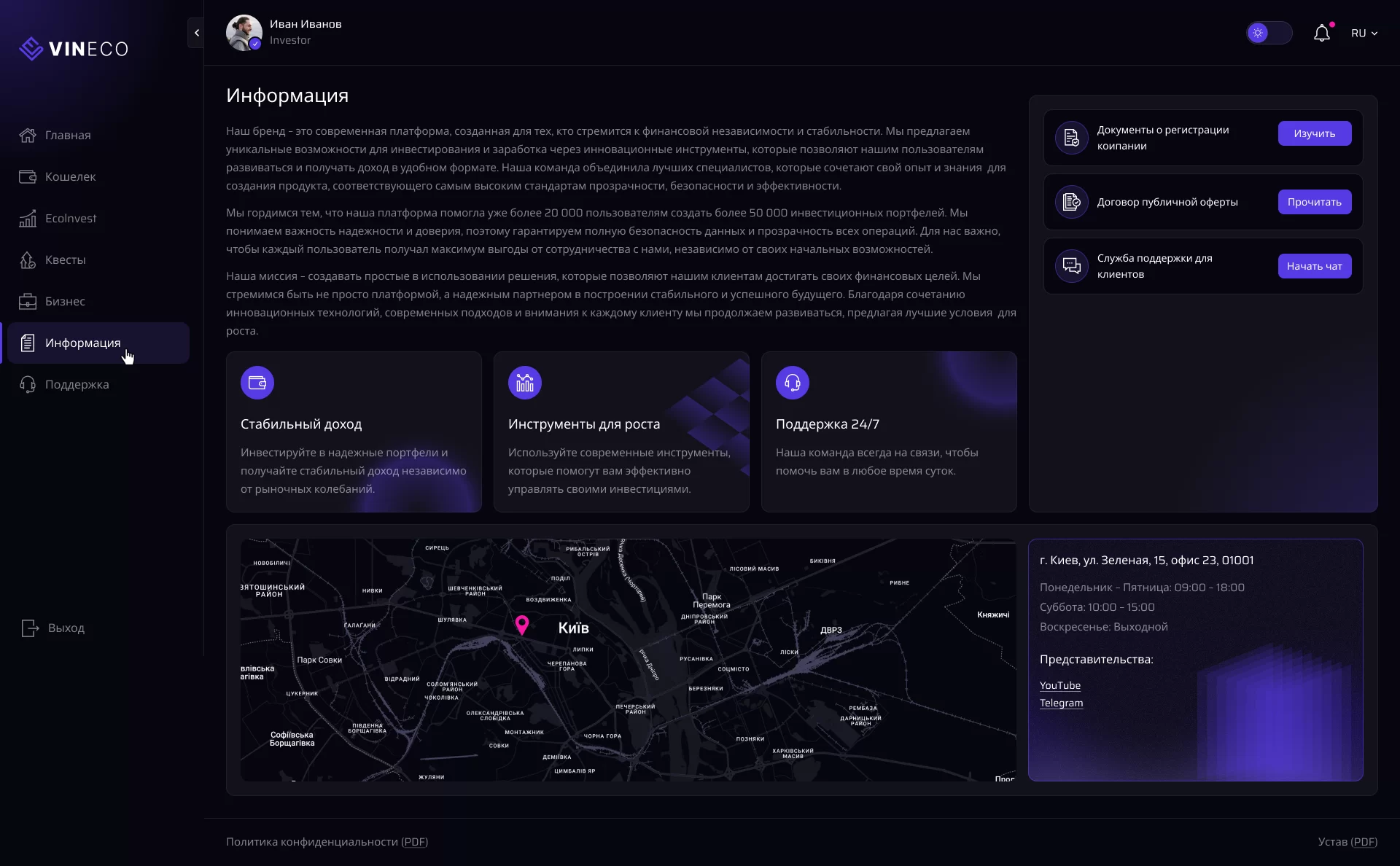Open the Кошелек menu item
The height and width of the screenshot is (866, 1400).
pyautogui.click(x=70, y=176)
